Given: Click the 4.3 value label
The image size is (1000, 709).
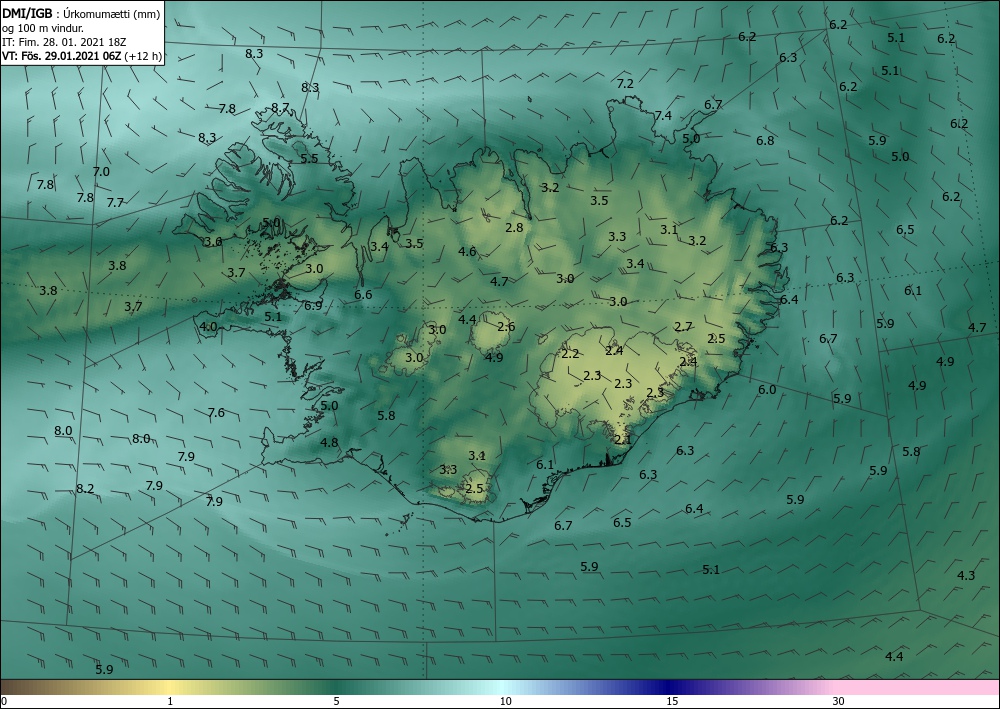Looking at the screenshot, I should (966, 575).
